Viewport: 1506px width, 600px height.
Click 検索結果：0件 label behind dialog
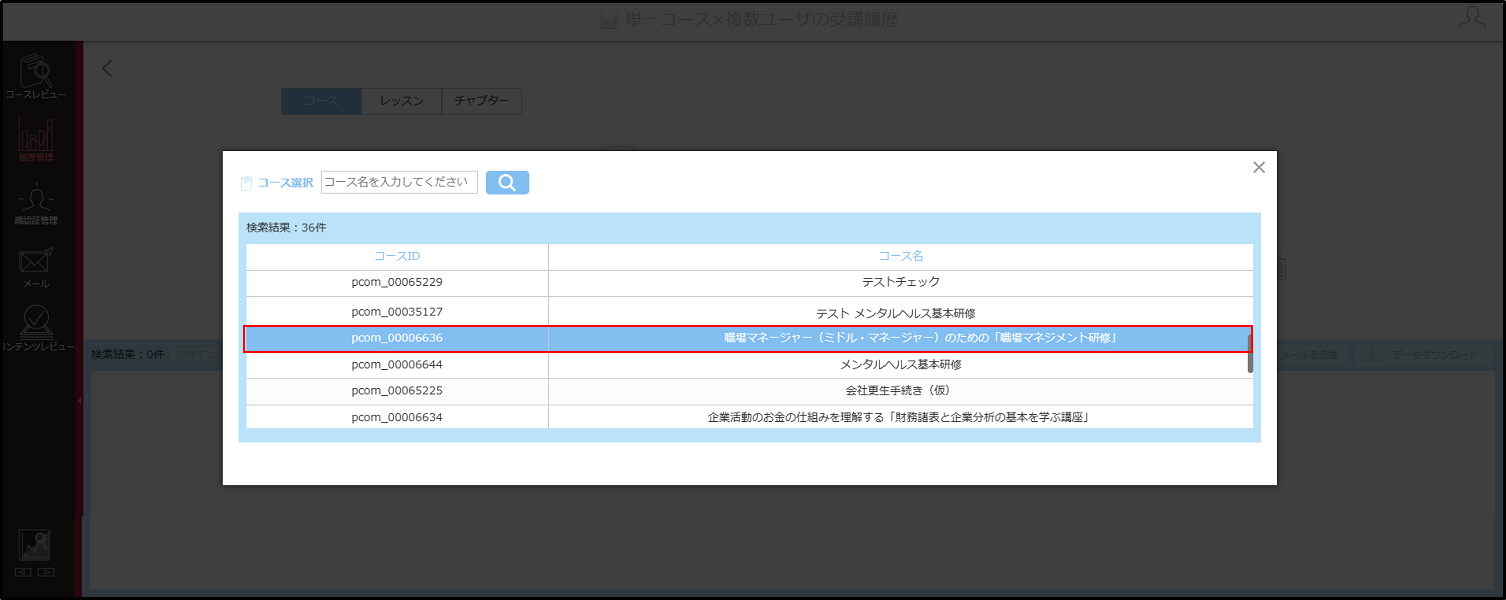[x=127, y=354]
